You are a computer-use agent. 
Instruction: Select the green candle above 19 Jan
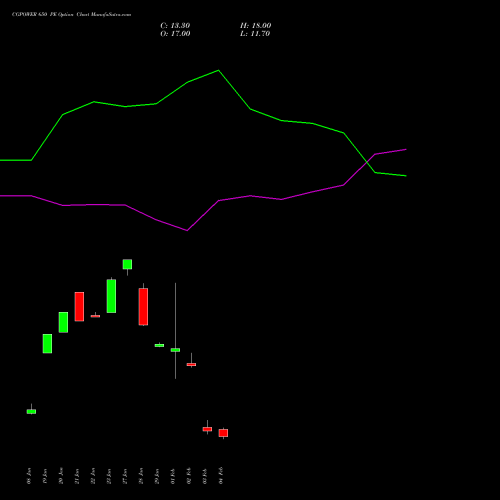[47, 344]
